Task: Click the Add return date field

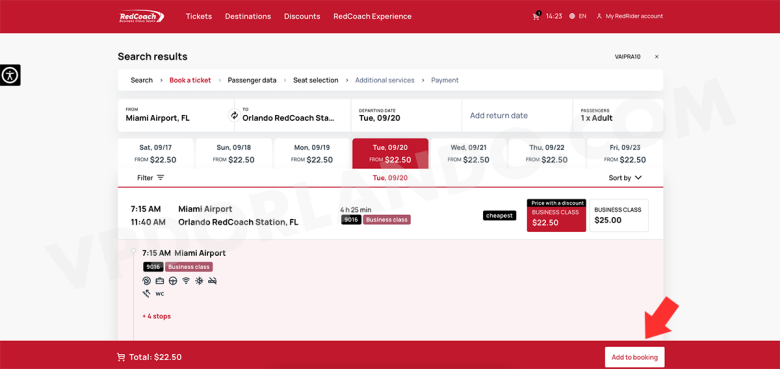Action: coord(517,115)
